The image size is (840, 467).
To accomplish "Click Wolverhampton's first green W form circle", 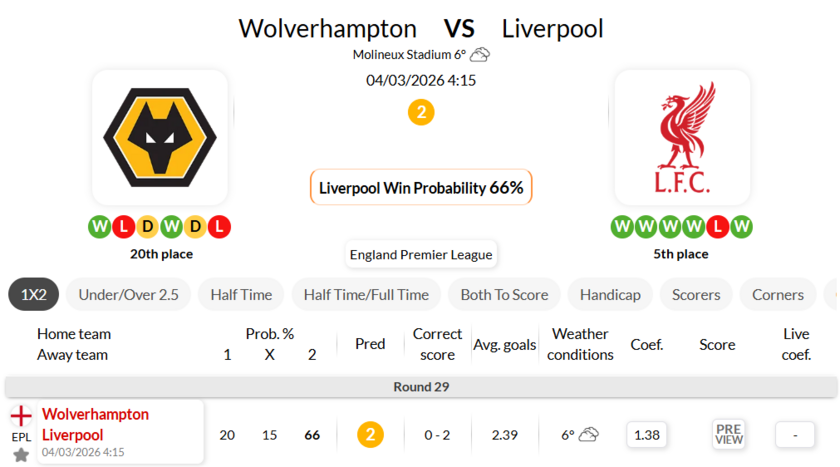I will coord(100,227).
